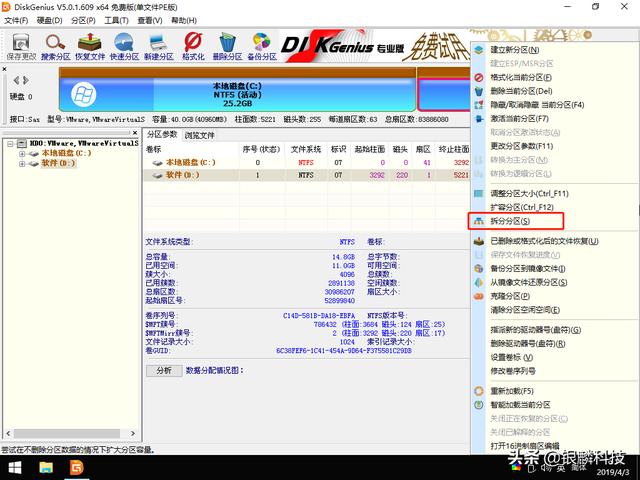Click the 分析 button
Screen dimensions: 640x480
point(164,370)
